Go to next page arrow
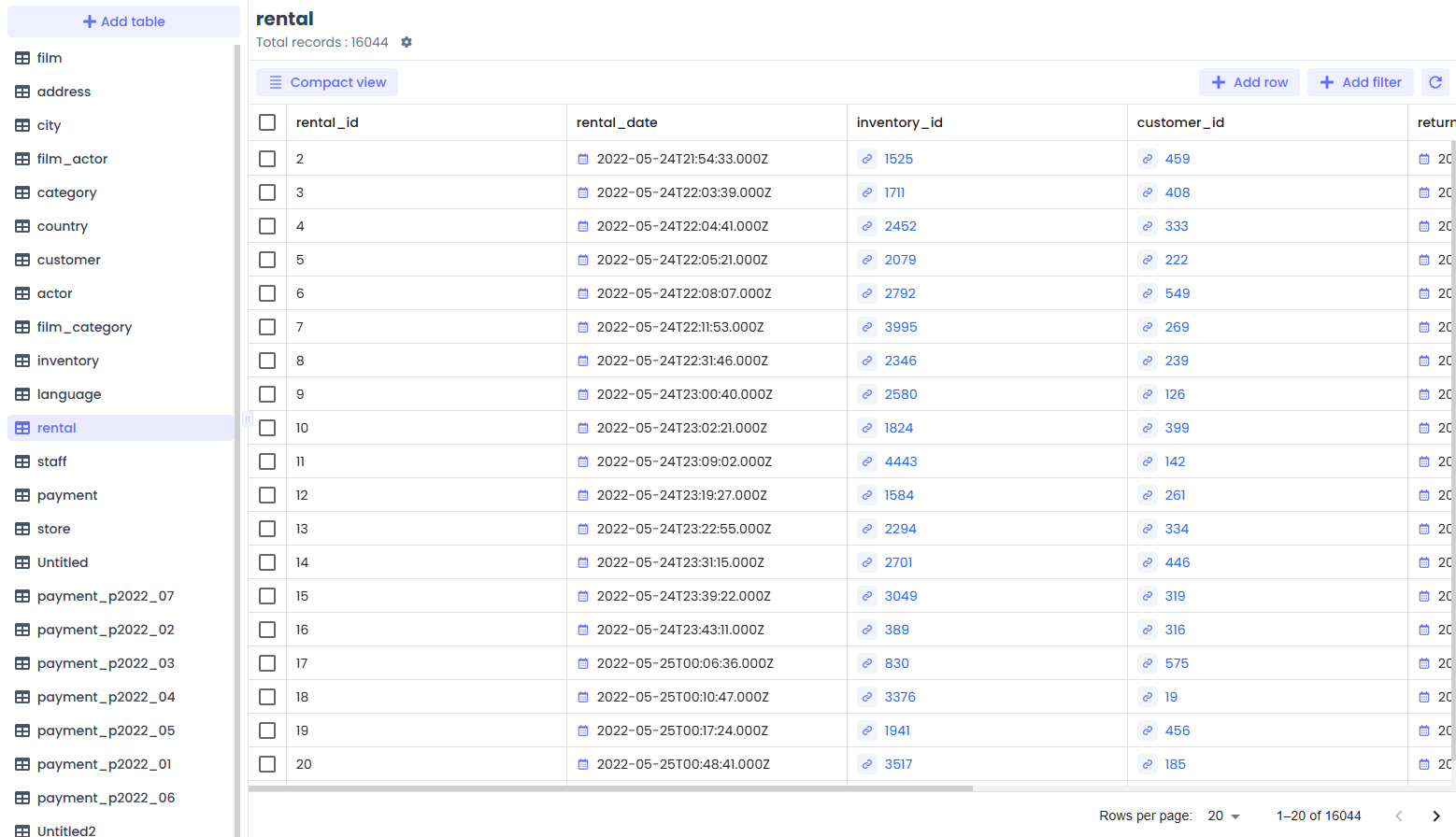This screenshot has height=837, width=1456. [1436, 816]
